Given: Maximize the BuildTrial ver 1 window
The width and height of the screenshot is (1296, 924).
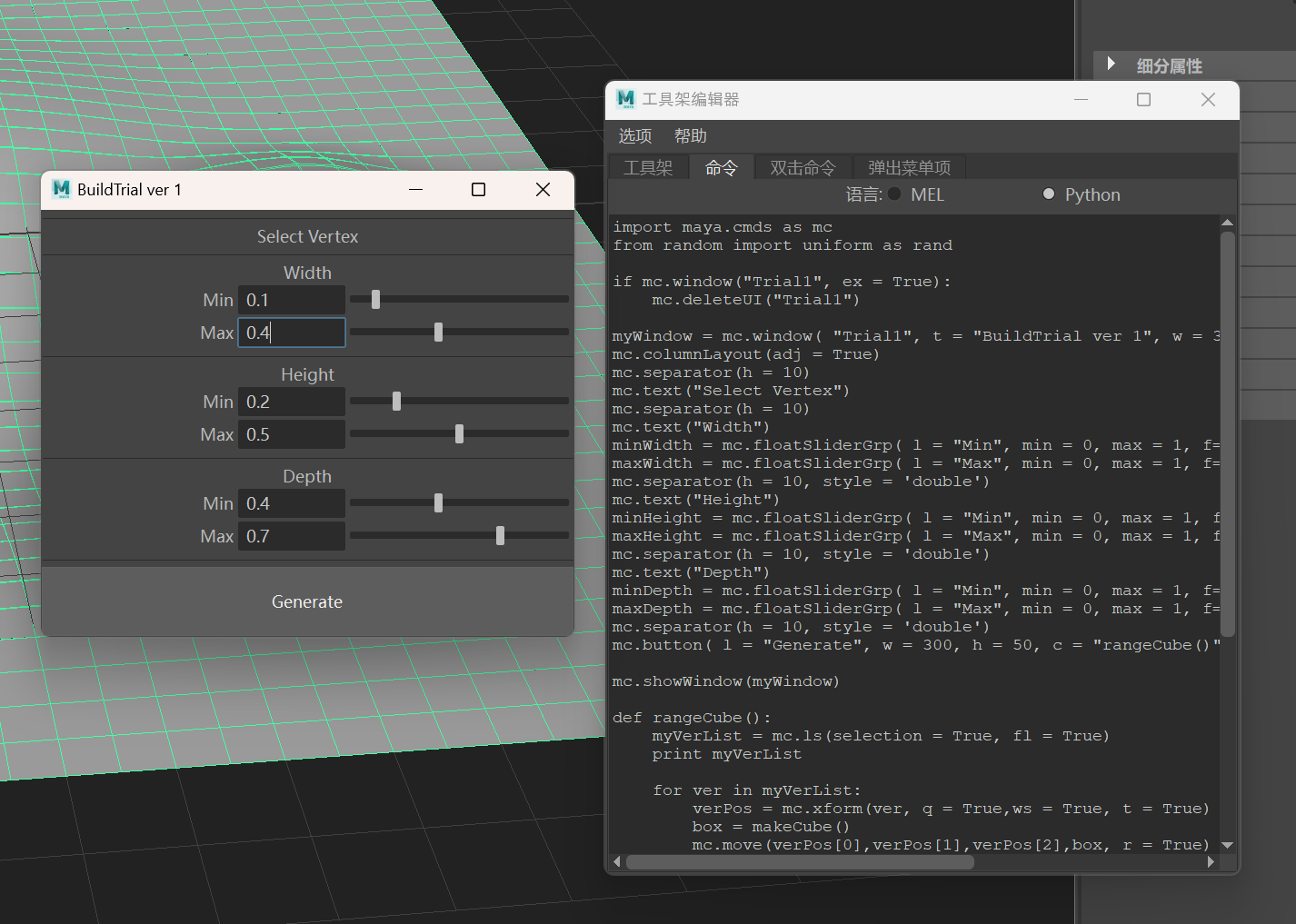Looking at the screenshot, I should coord(479,189).
